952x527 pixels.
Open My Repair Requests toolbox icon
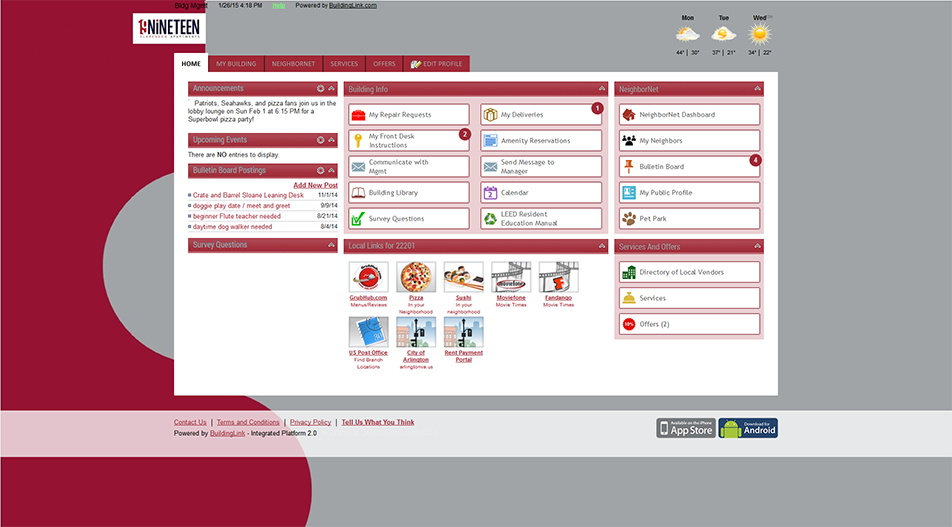coord(358,115)
